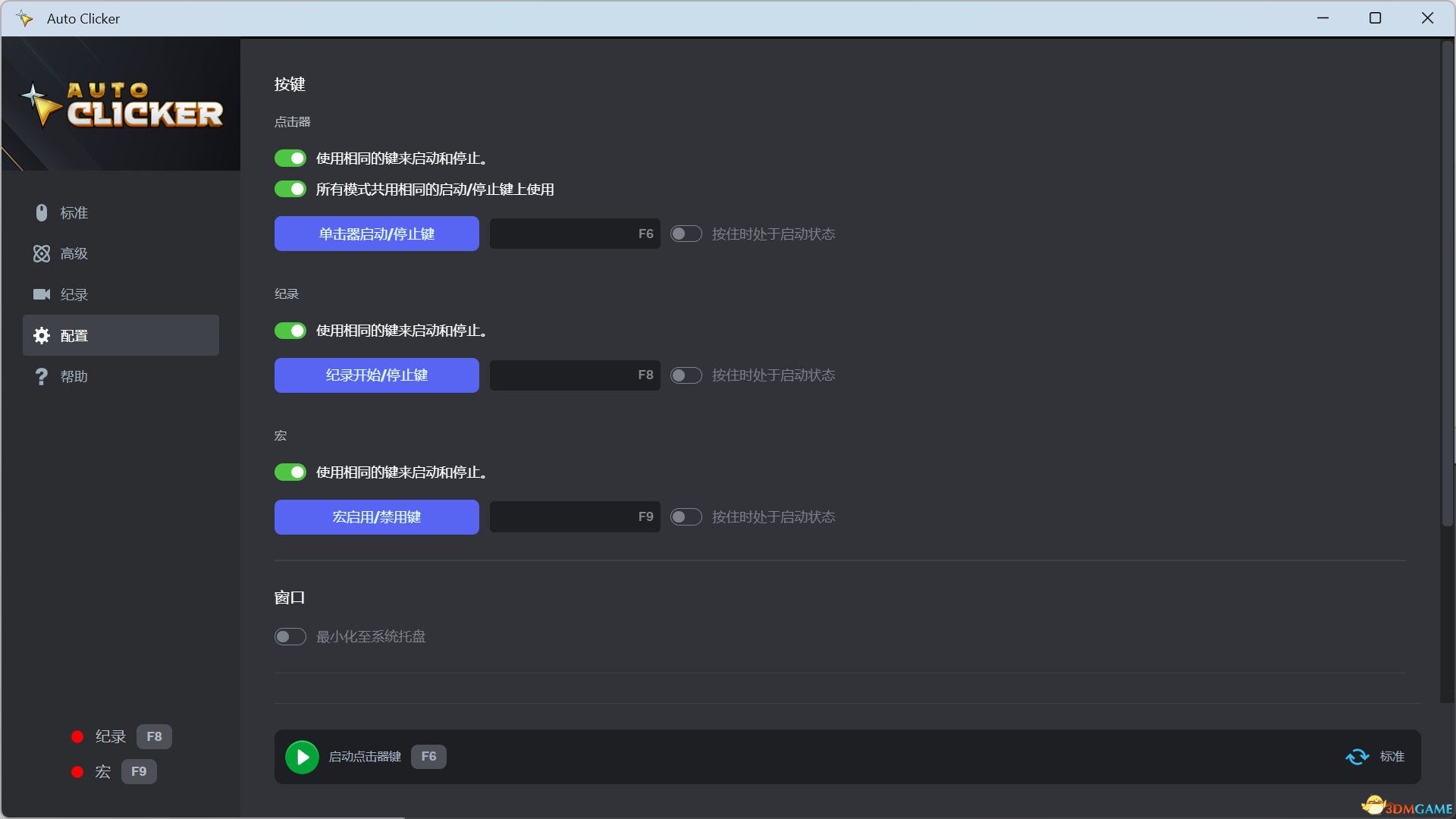This screenshot has height=819, width=1456.
Task: Click 单击器启动/停止键 button
Action: [x=376, y=234]
